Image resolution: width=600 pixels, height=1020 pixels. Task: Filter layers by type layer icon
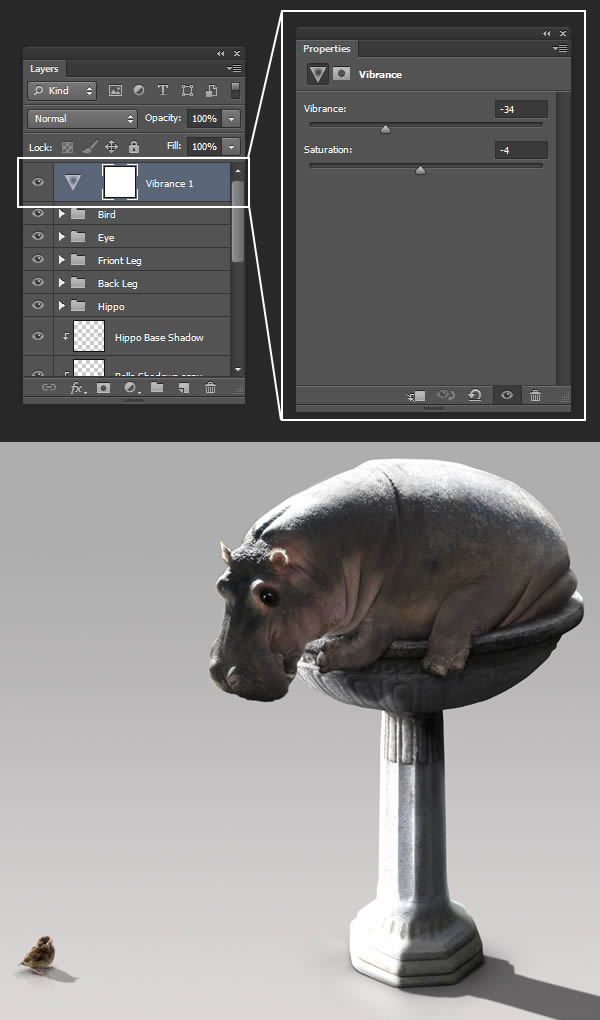[x=163, y=90]
